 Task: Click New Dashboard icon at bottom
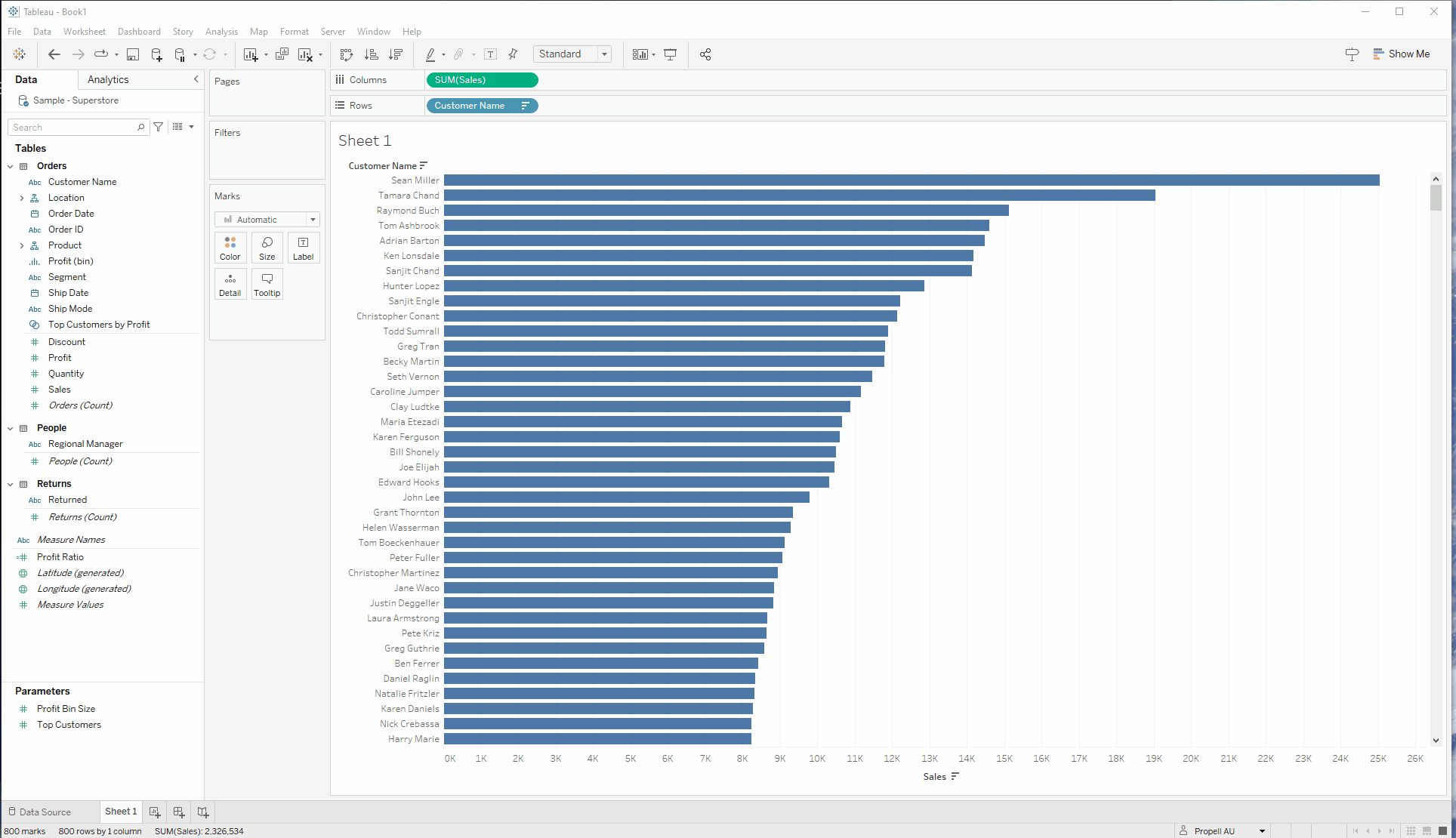[179, 812]
